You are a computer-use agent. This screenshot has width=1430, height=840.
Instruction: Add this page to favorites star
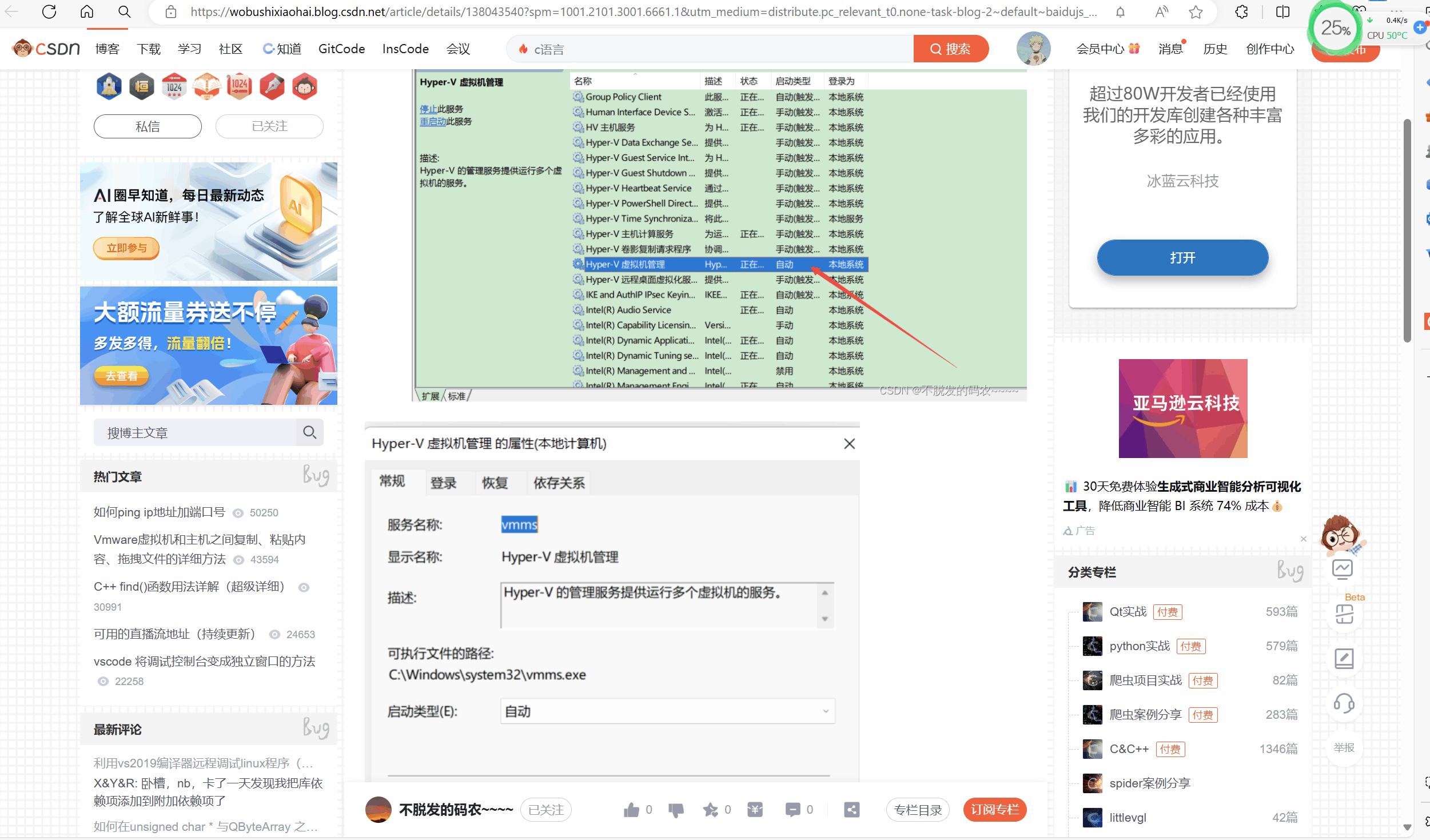click(x=1196, y=12)
